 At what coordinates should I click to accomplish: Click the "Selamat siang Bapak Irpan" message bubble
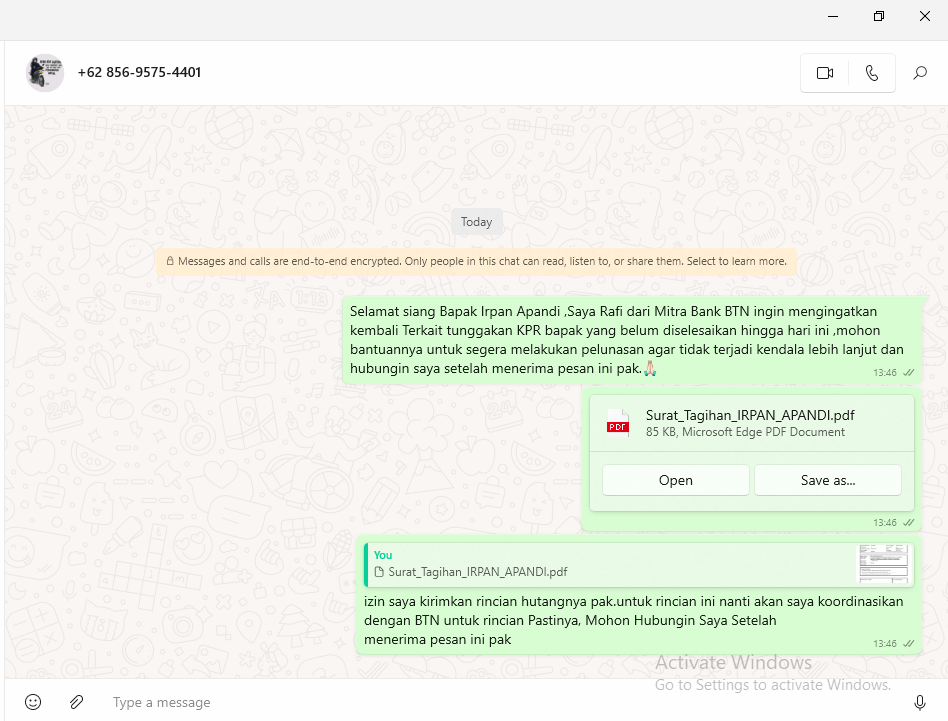click(x=626, y=340)
